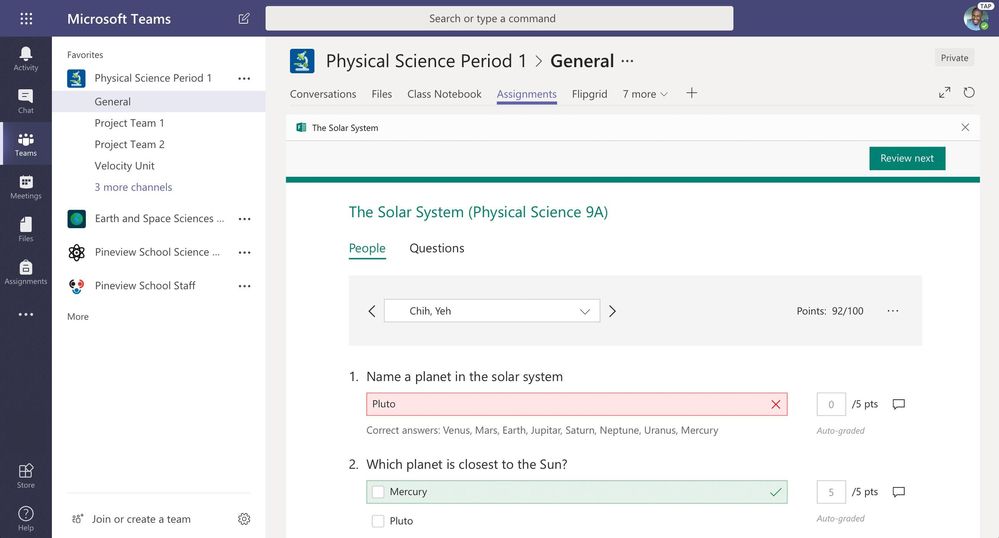Open more options for Earth and Space Sciences
999x538 pixels.
tap(244, 219)
